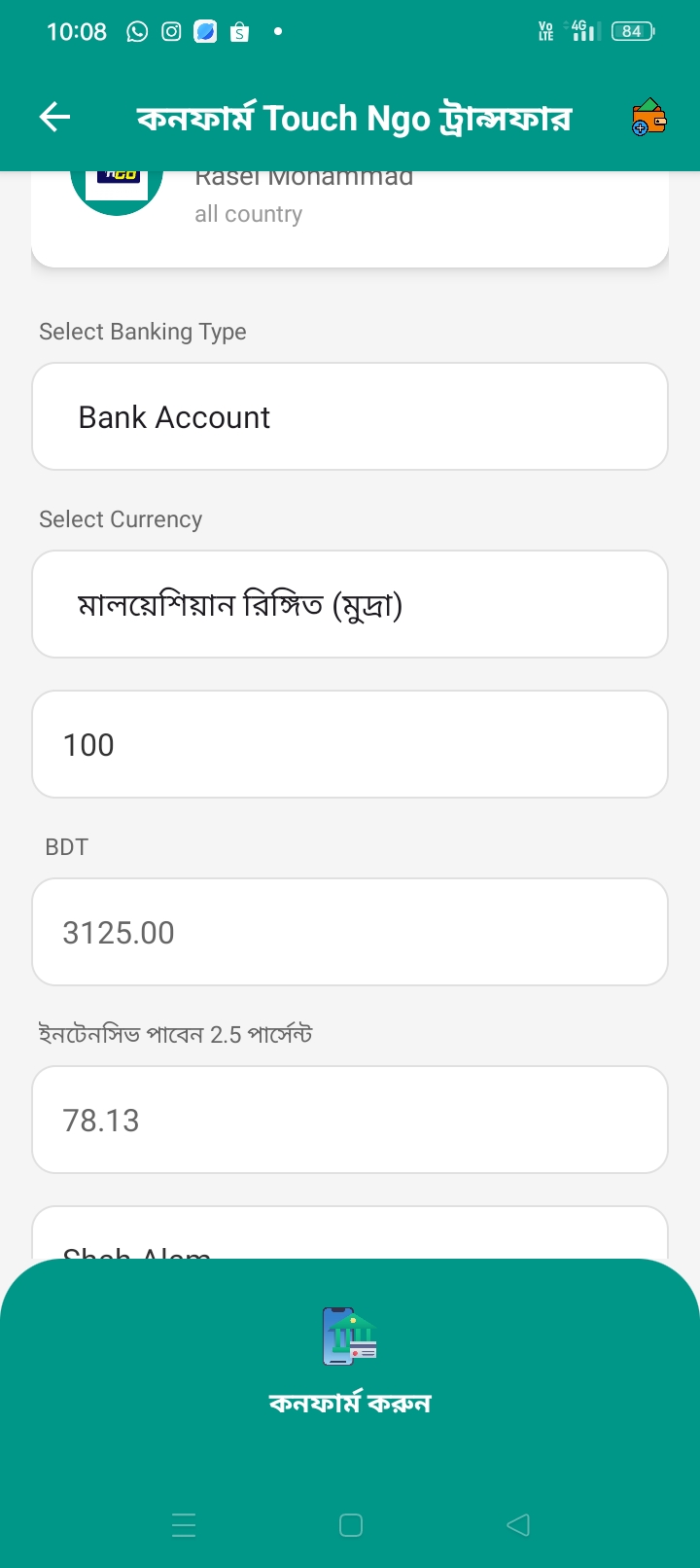The width and height of the screenshot is (700, 1568).
Task: Tap the back arrow in header
Action: click(55, 118)
